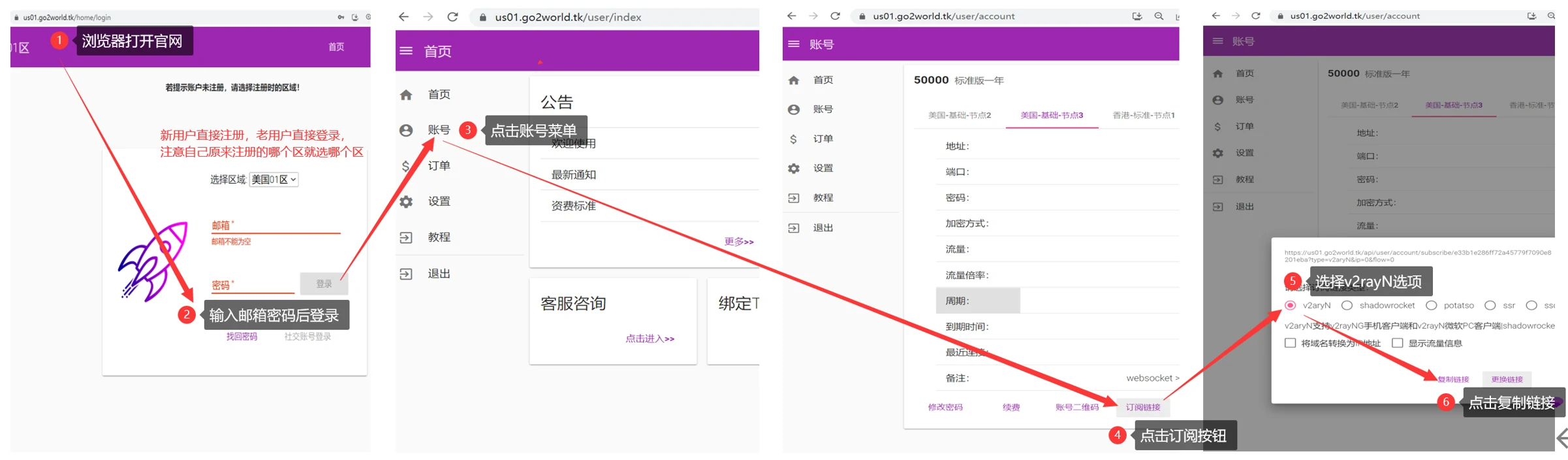Open the 选择区域 dropdown showing 美国01区
The height and width of the screenshot is (460, 1568).
point(274,180)
